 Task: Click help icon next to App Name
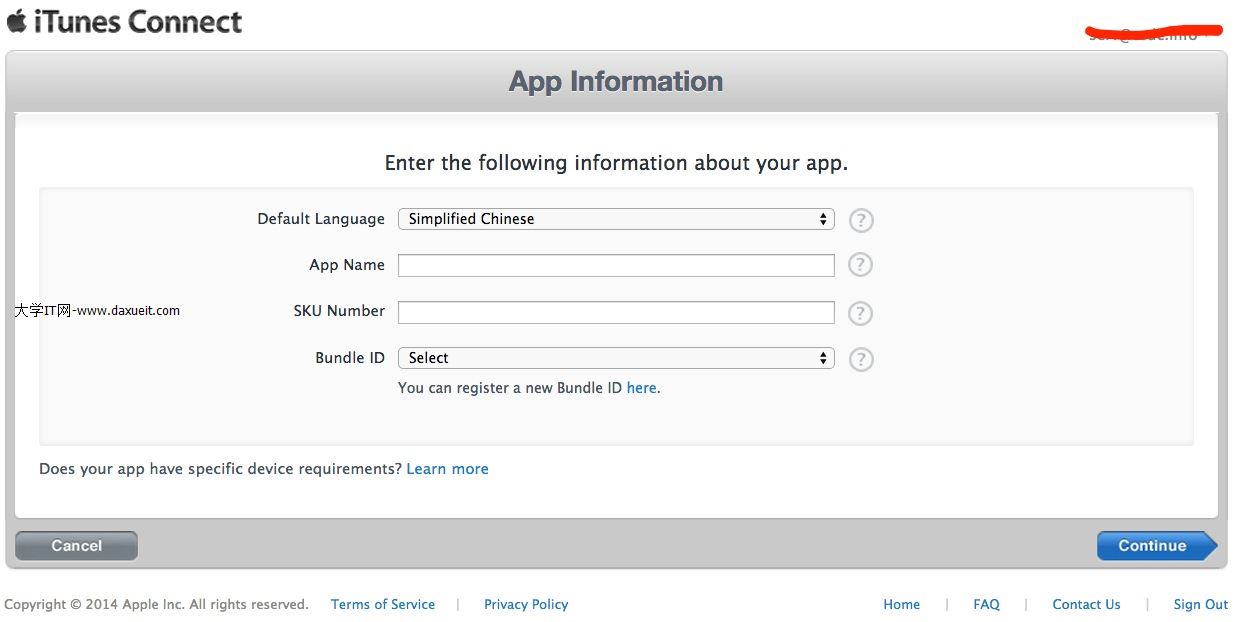coord(860,265)
